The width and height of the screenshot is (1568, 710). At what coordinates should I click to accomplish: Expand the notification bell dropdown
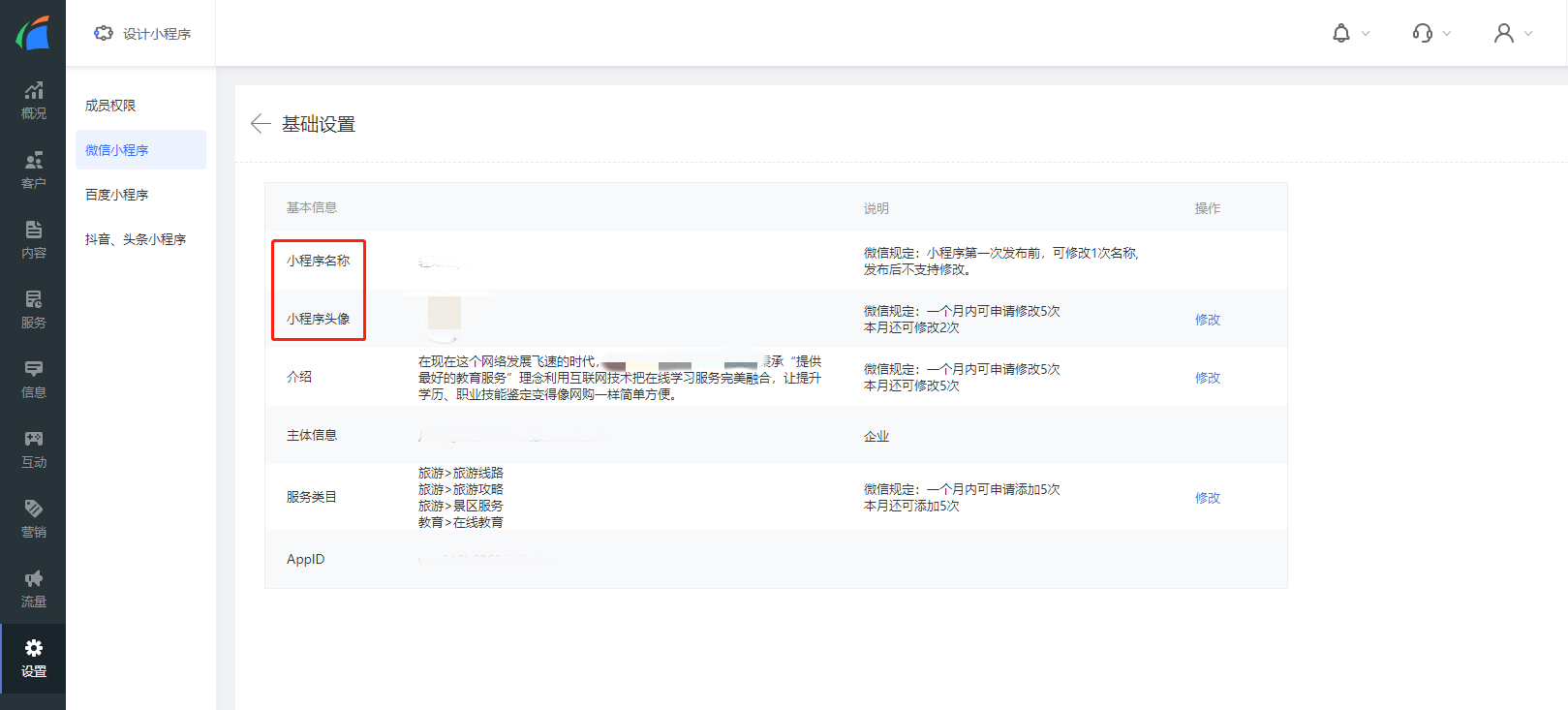[x=1350, y=34]
